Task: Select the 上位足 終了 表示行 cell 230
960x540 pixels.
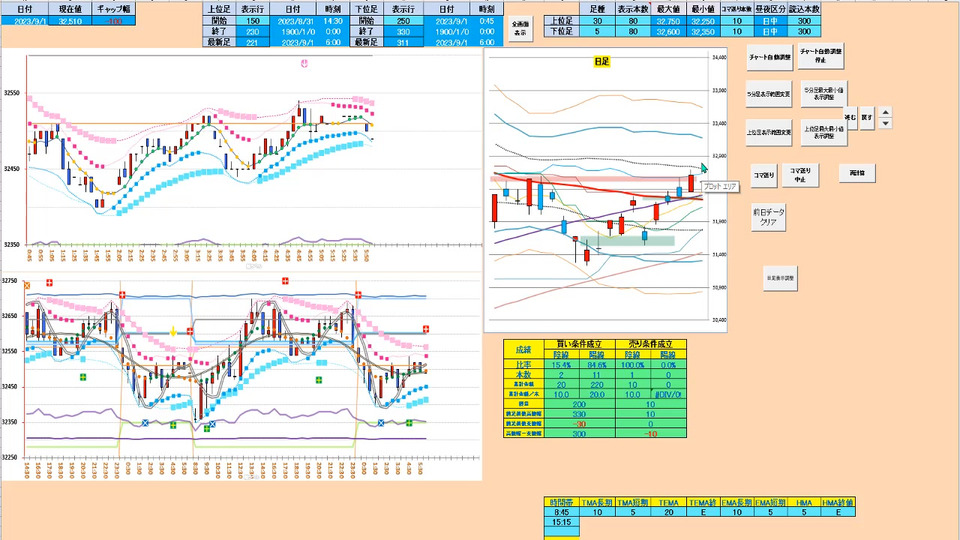Action: click(252, 31)
